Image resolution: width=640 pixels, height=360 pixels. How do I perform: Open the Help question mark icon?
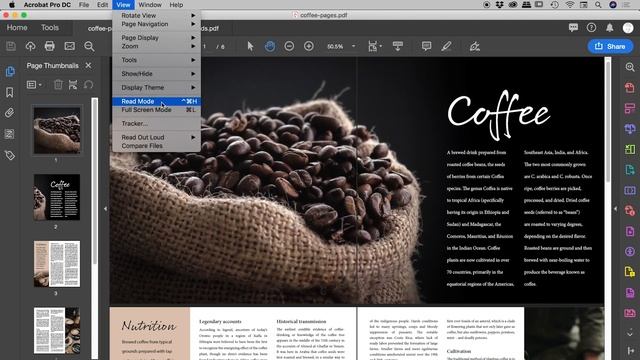[x=591, y=27]
